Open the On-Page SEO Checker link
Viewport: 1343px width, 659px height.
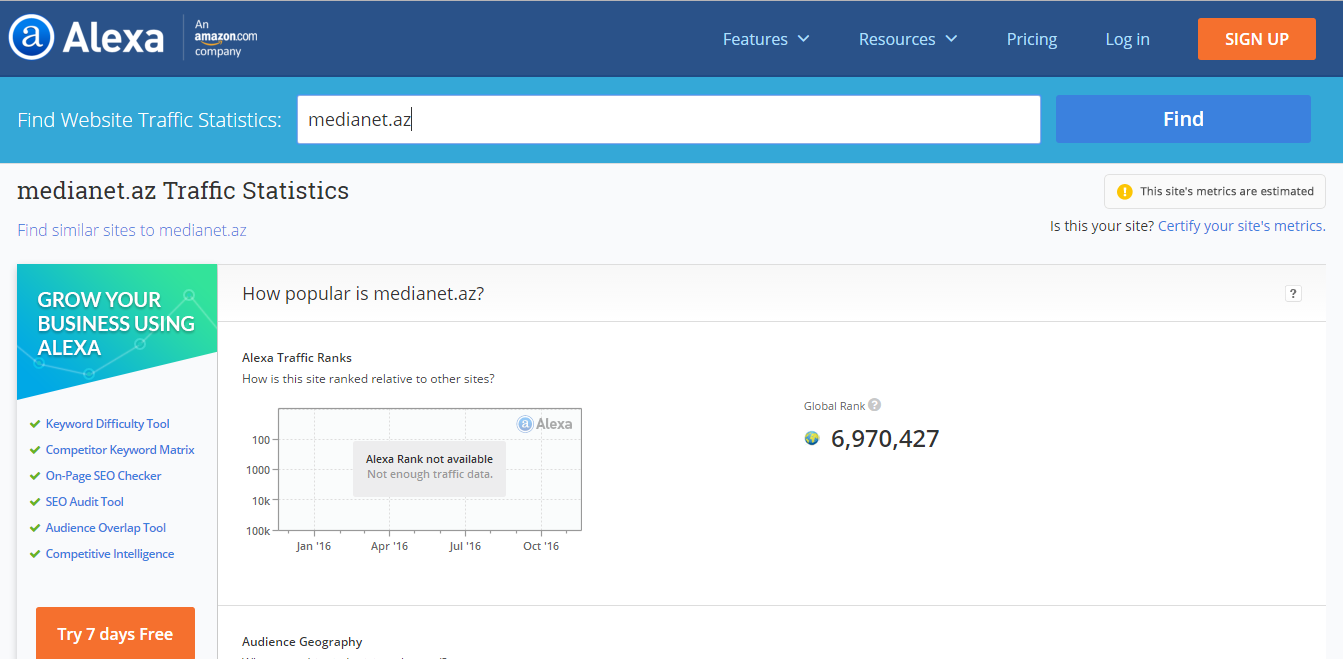click(x=103, y=476)
